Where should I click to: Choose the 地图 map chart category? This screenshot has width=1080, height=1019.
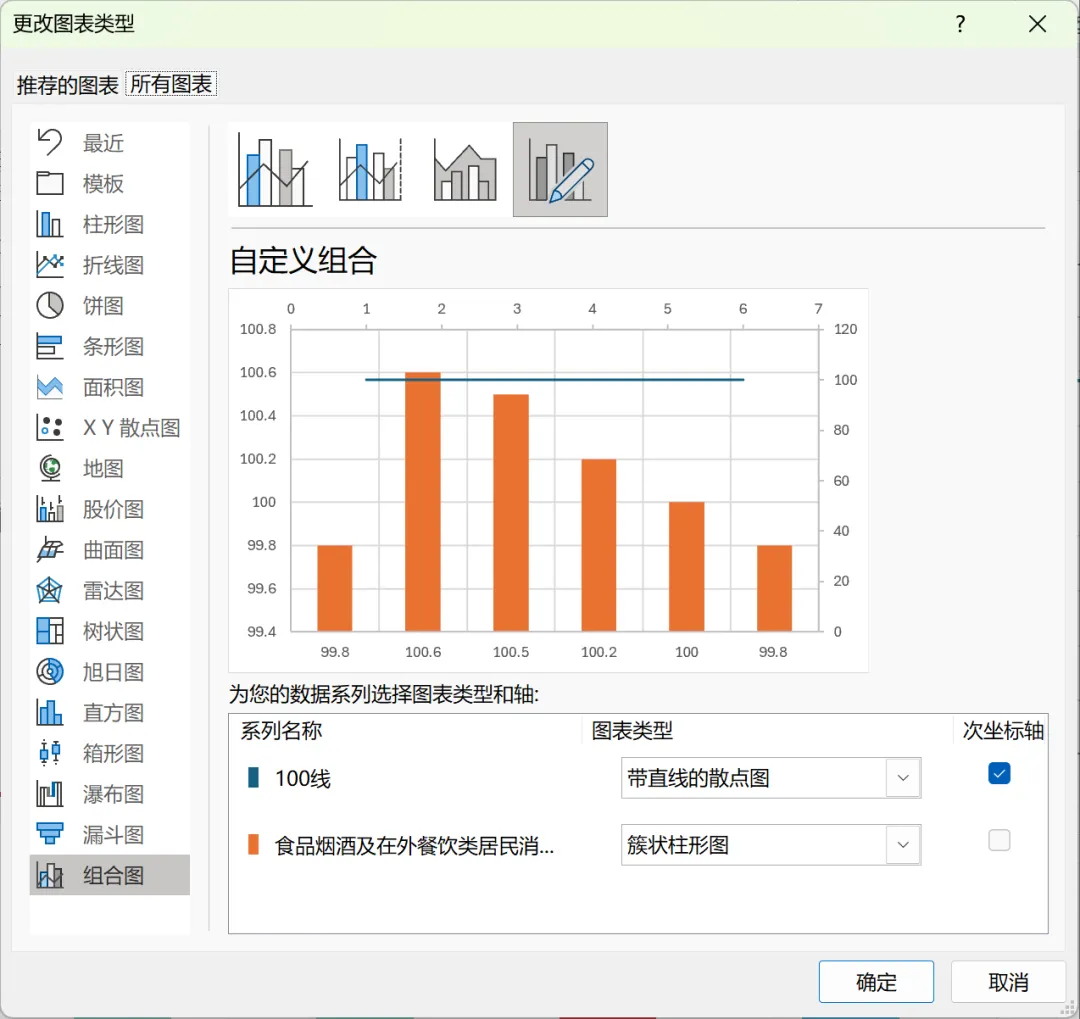point(110,469)
